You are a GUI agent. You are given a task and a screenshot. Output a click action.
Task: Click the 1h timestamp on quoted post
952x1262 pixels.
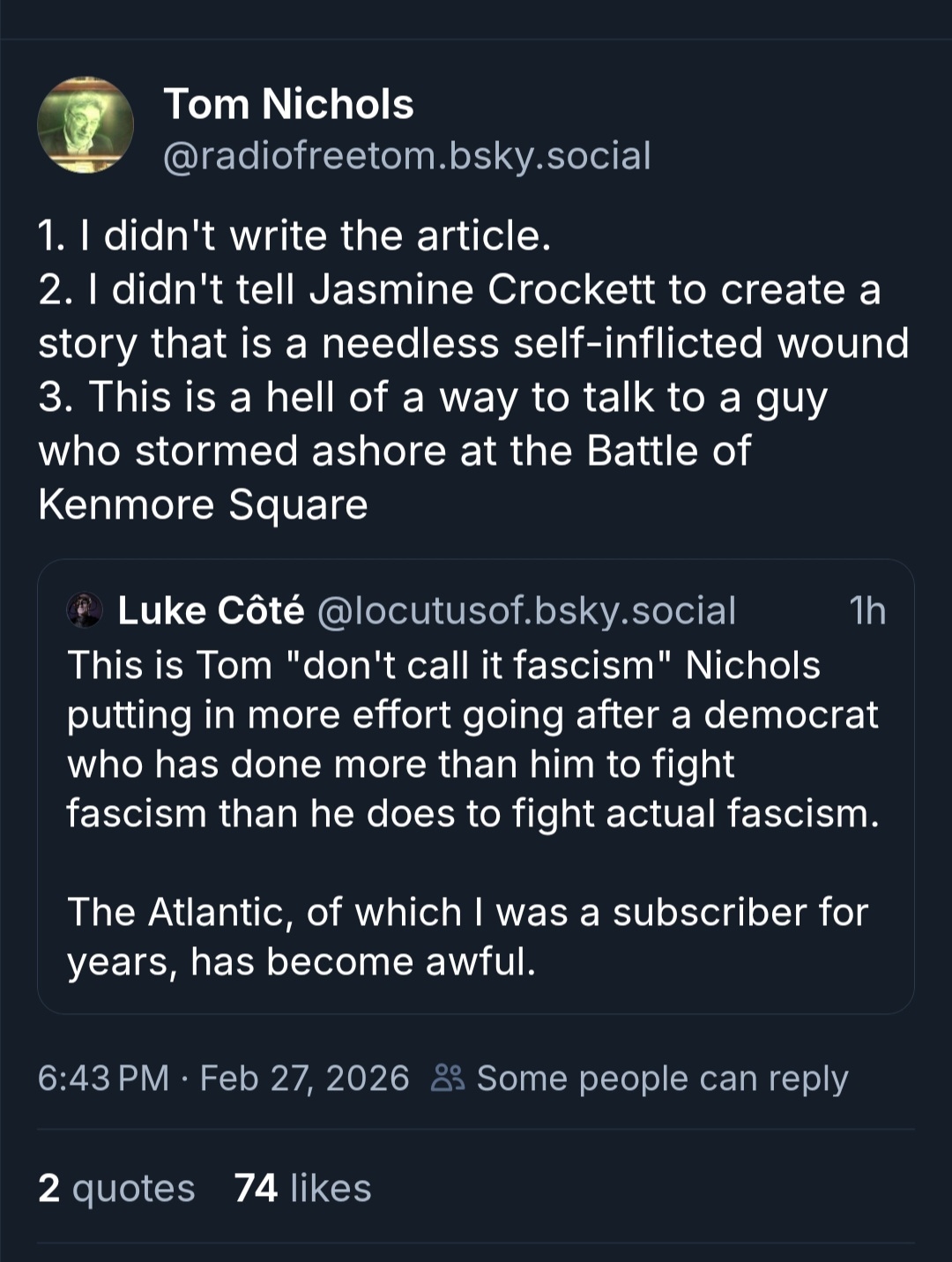pyautogui.click(x=866, y=610)
